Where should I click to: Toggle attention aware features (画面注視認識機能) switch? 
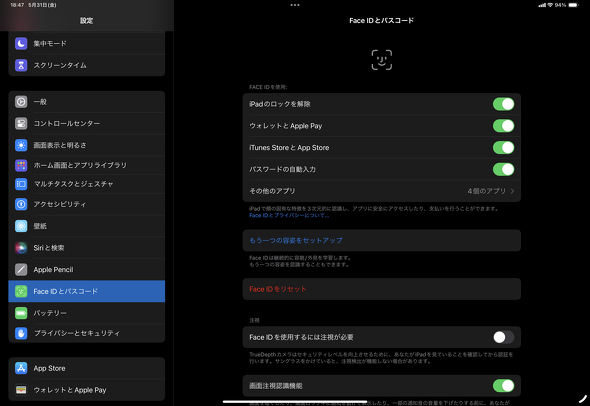503,386
